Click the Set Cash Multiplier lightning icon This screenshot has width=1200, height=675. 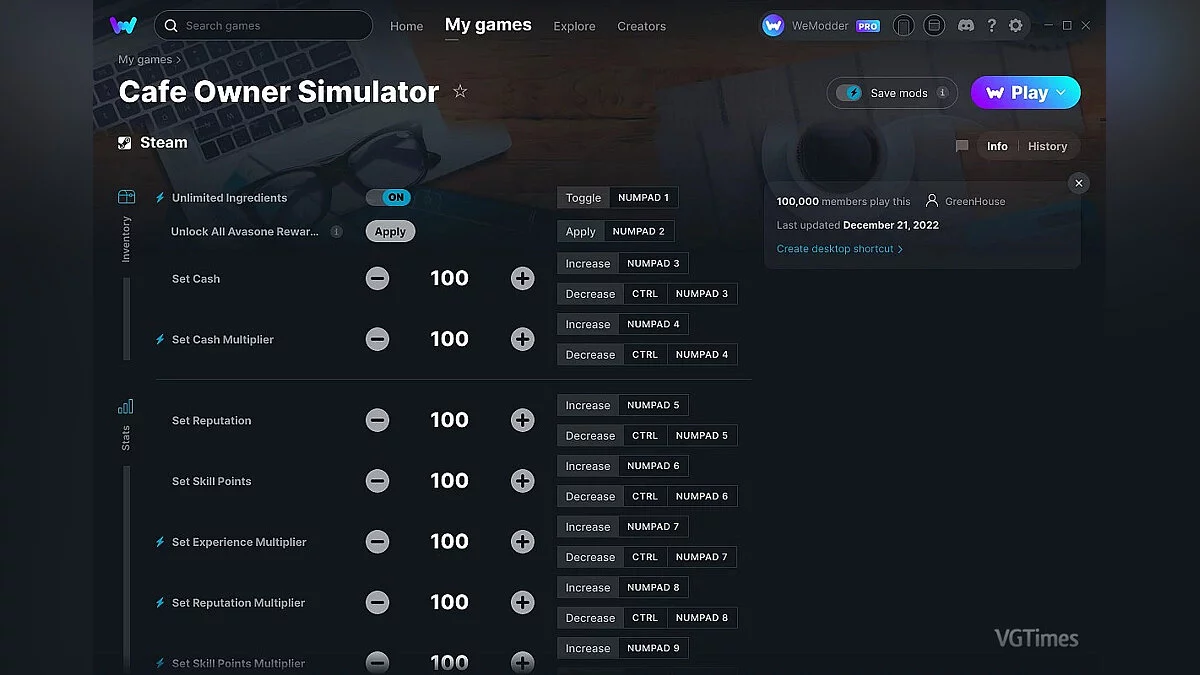(160, 340)
